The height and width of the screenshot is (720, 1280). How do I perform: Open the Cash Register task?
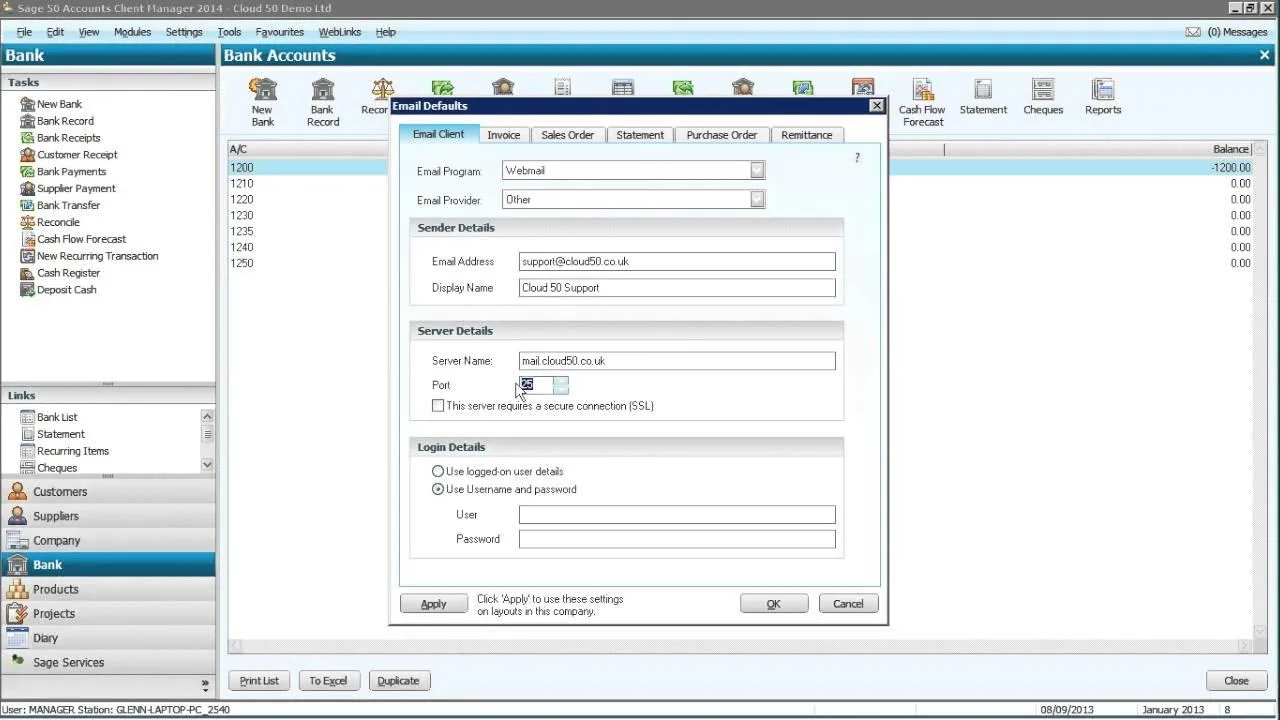tap(68, 273)
